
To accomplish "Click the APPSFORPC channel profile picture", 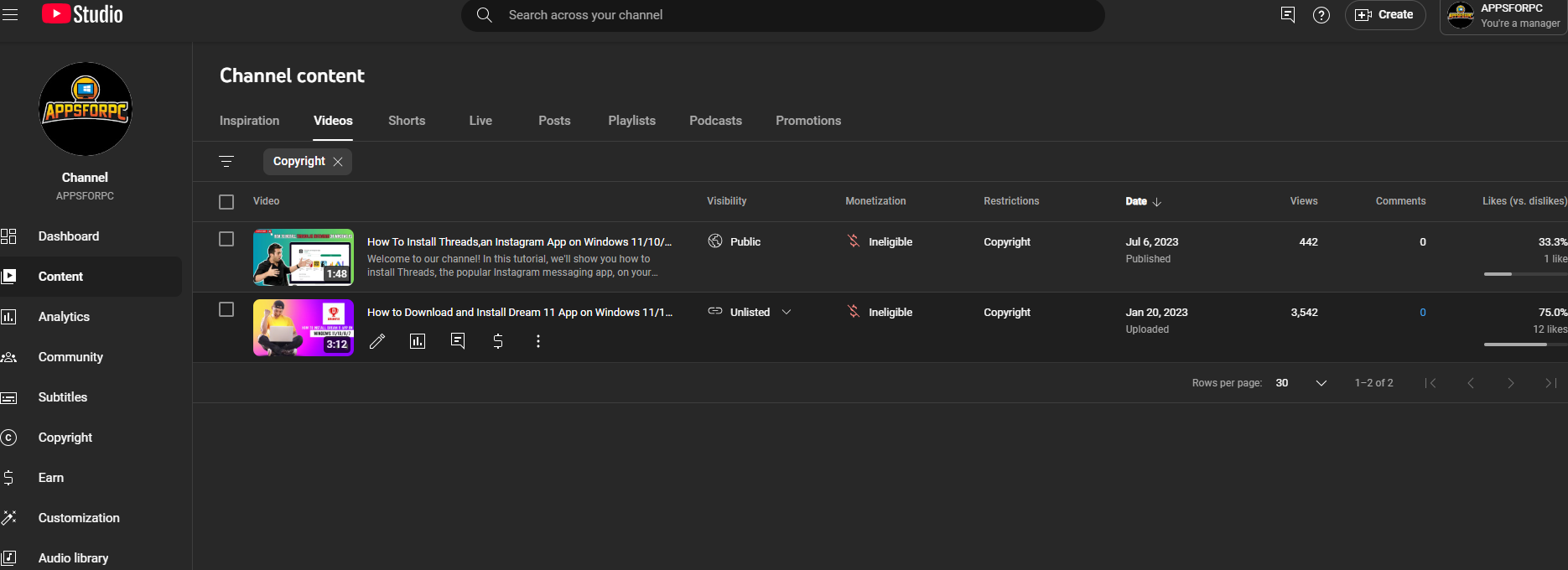I will (x=86, y=109).
